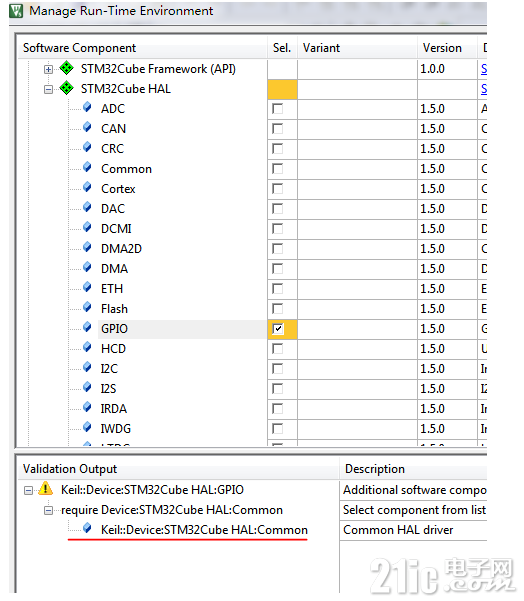
Task: Click the blue component icon beside DCMI
Action: [87, 227]
